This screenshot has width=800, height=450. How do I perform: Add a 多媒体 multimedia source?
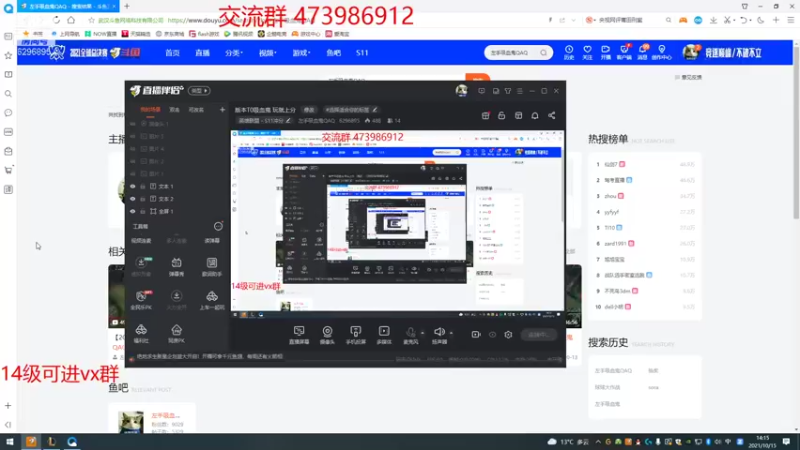[x=384, y=335]
